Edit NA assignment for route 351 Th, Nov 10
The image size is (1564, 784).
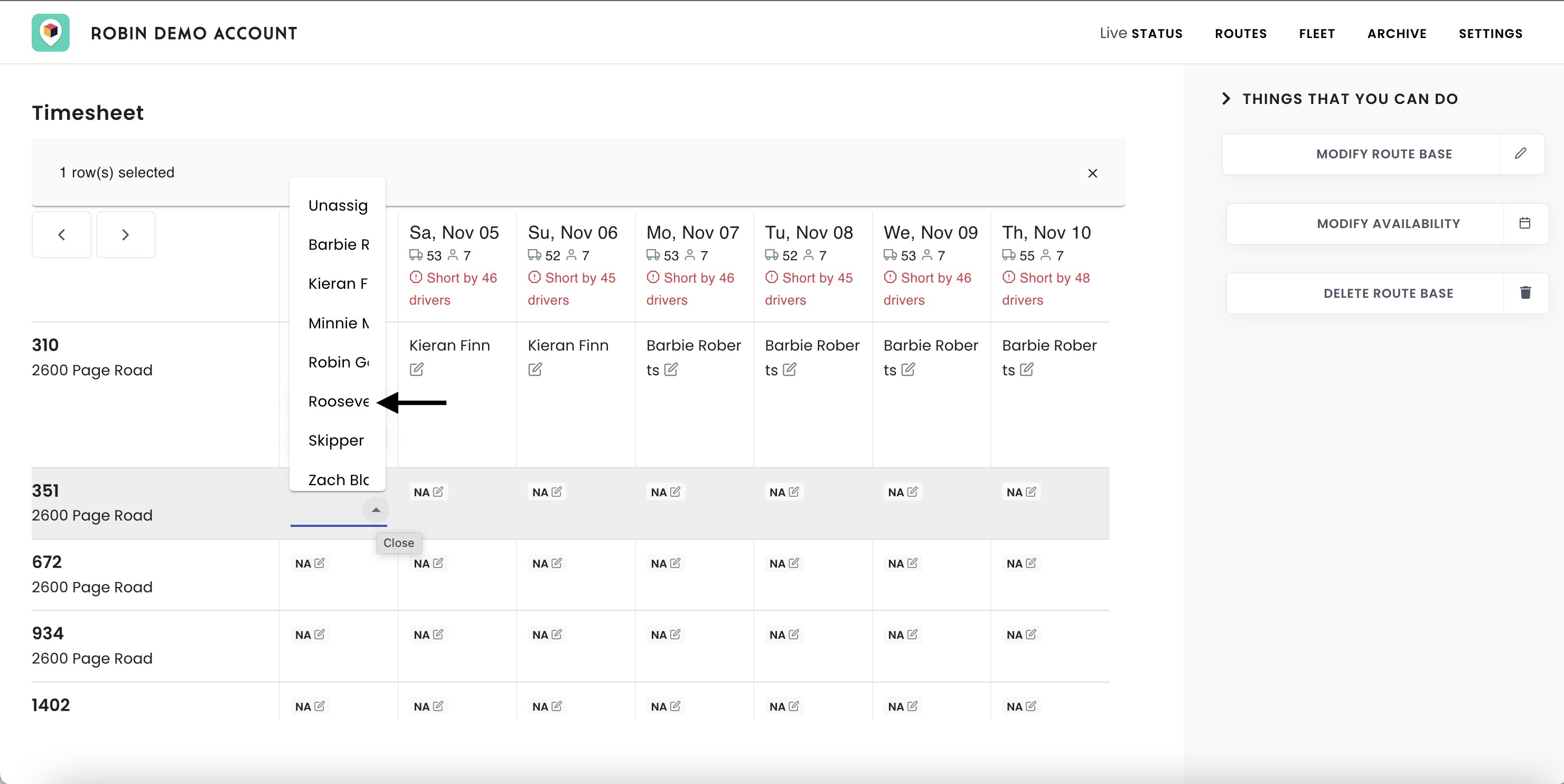point(1031,492)
